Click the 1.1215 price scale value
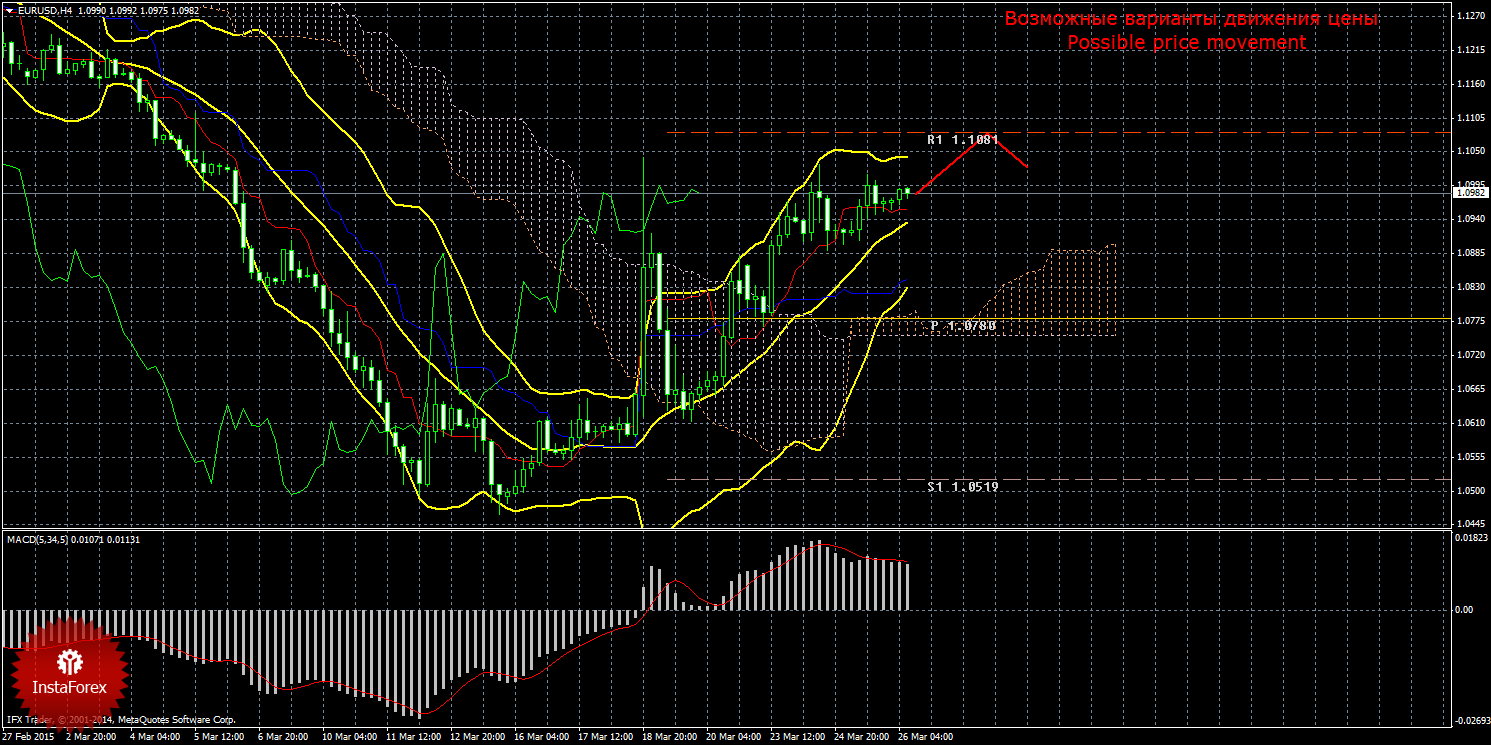The height and width of the screenshot is (745, 1491). (1469, 50)
